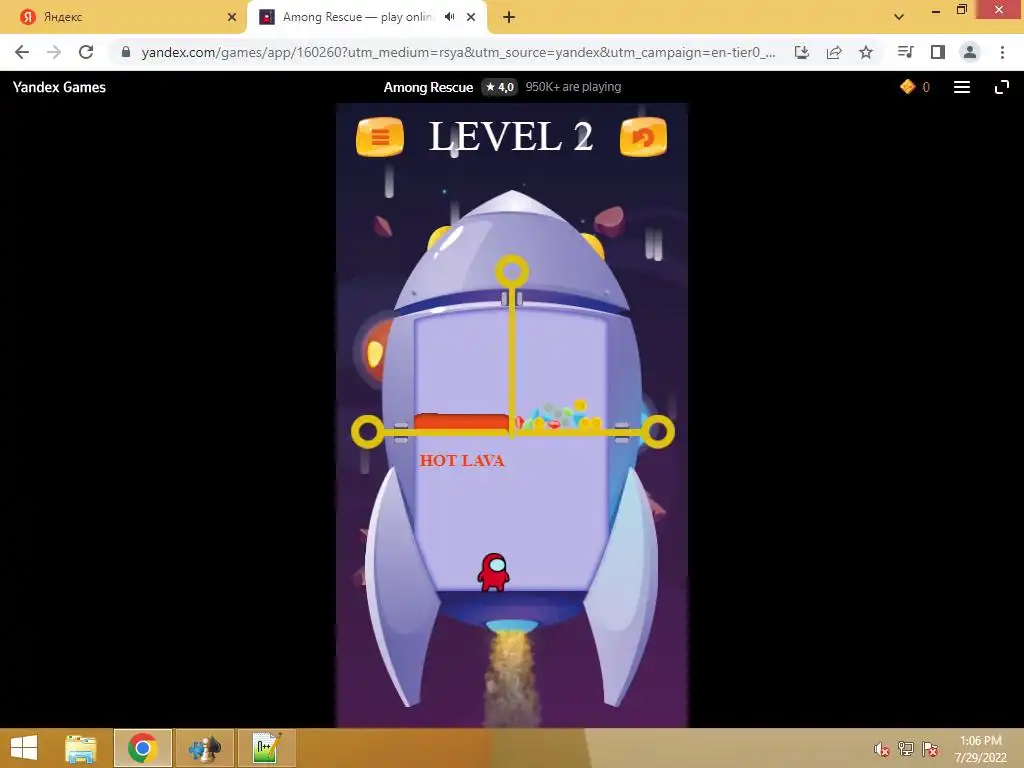Open File Explorer from taskbar
Image resolution: width=1024 pixels, height=768 pixels.
tap(81, 748)
